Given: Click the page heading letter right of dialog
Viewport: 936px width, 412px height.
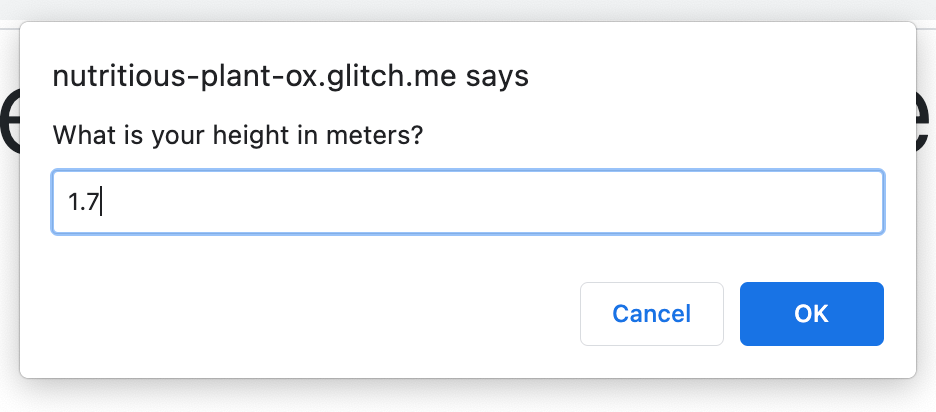Looking at the screenshot, I should pos(926,125).
